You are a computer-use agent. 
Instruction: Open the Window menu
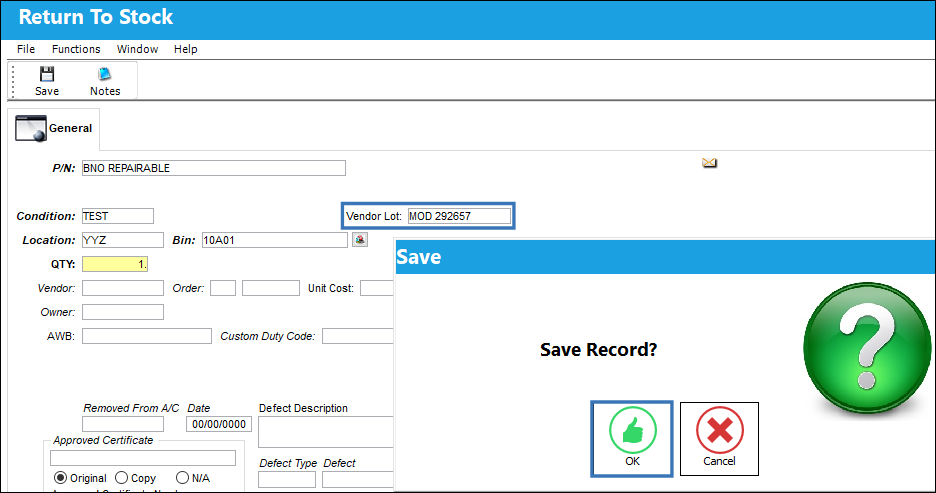tap(137, 49)
